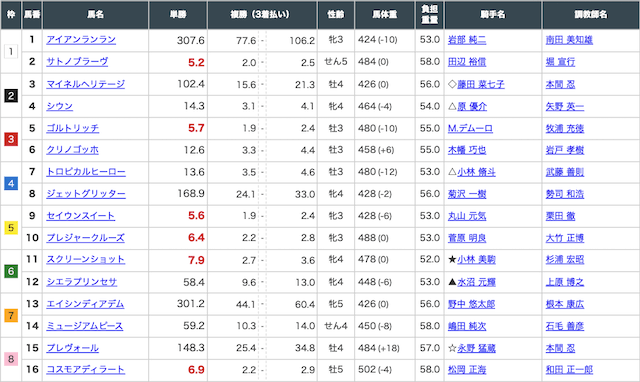
Task: Click win odds 307.6
Action: 191,40
